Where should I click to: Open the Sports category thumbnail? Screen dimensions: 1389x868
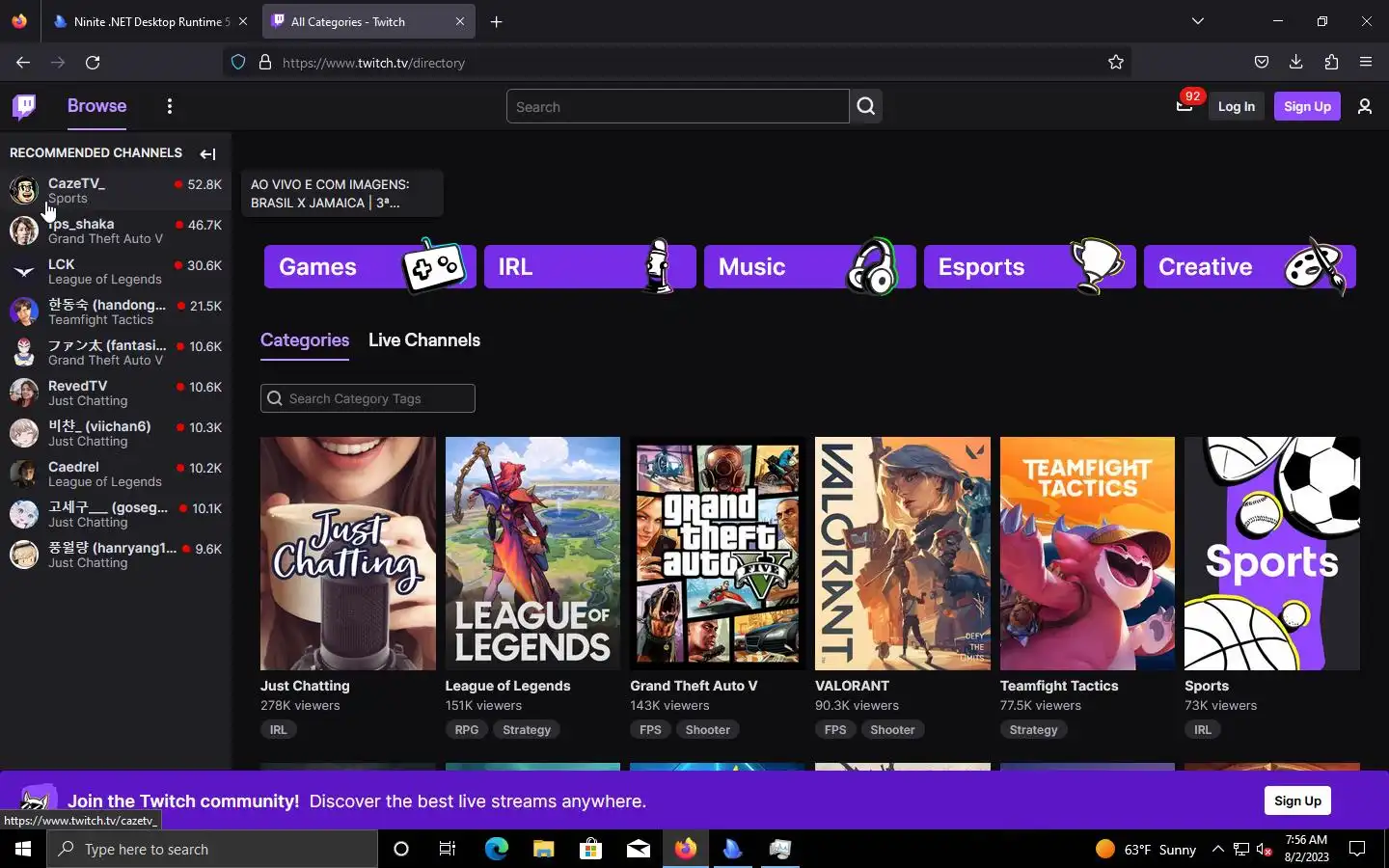click(1272, 554)
